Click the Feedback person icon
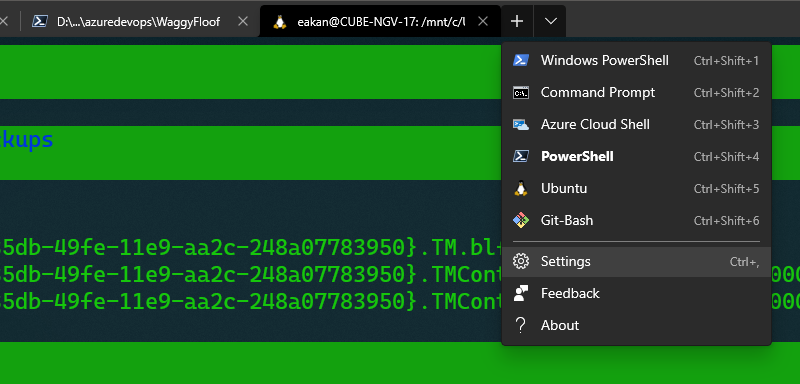Image resolution: width=800 pixels, height=384 pixels. pyautogui.click(x=520, y=294)
